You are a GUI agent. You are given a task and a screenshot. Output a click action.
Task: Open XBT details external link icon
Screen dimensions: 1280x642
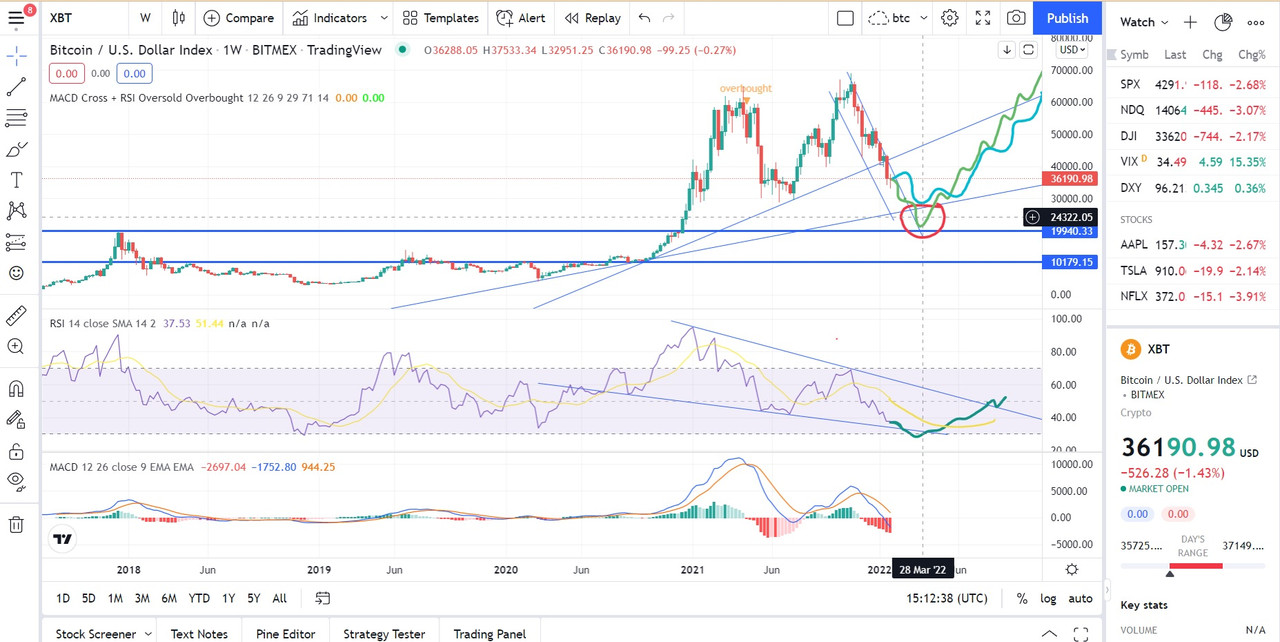(x=1251, y=380)
